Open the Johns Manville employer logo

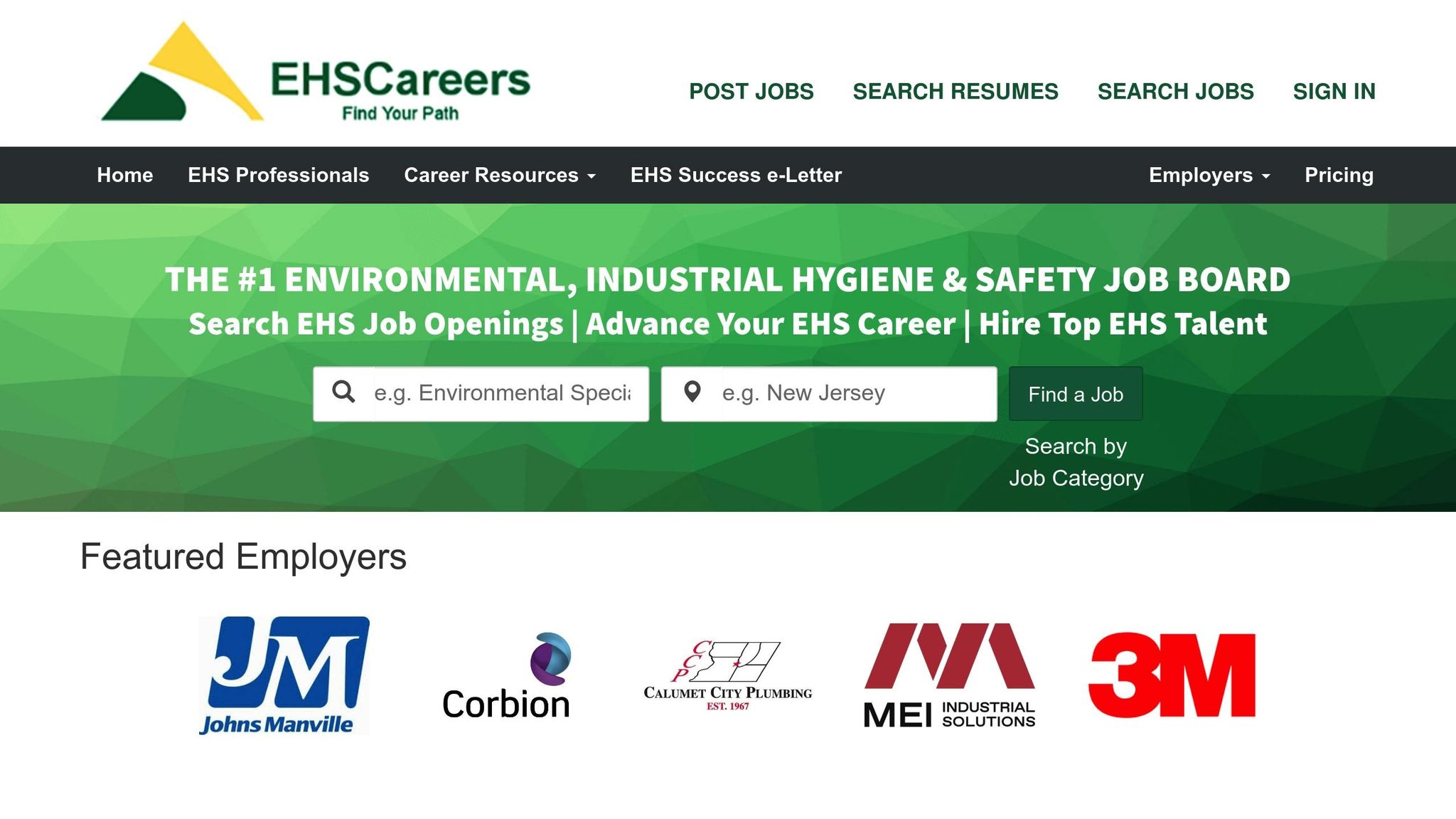(284, 675)
